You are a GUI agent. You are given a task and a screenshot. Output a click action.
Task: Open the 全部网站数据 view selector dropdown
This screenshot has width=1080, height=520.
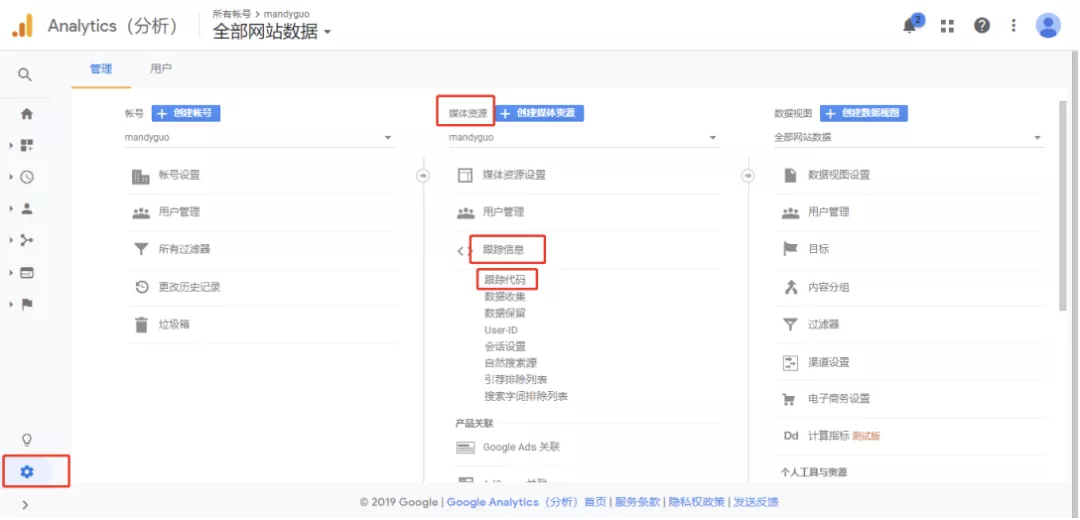point(271,32)
